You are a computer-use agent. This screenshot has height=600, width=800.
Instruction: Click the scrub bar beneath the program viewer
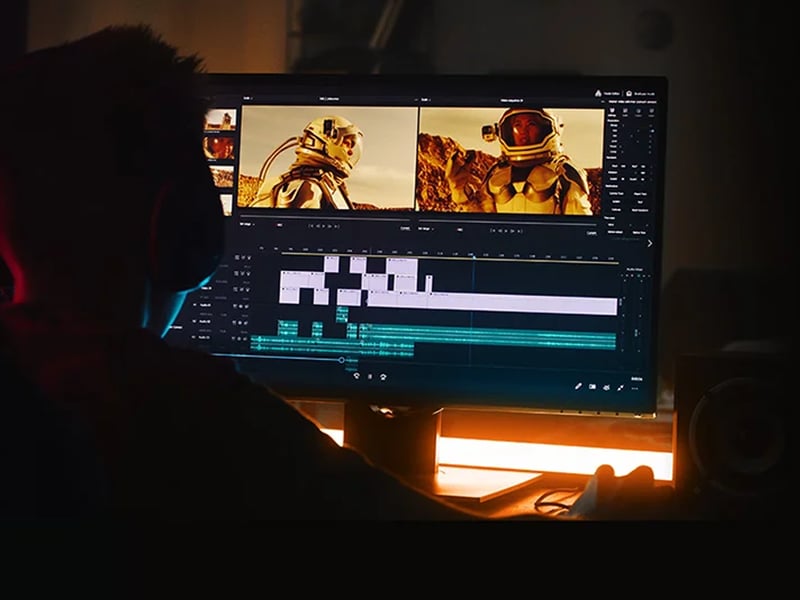[x=508, y=222]
